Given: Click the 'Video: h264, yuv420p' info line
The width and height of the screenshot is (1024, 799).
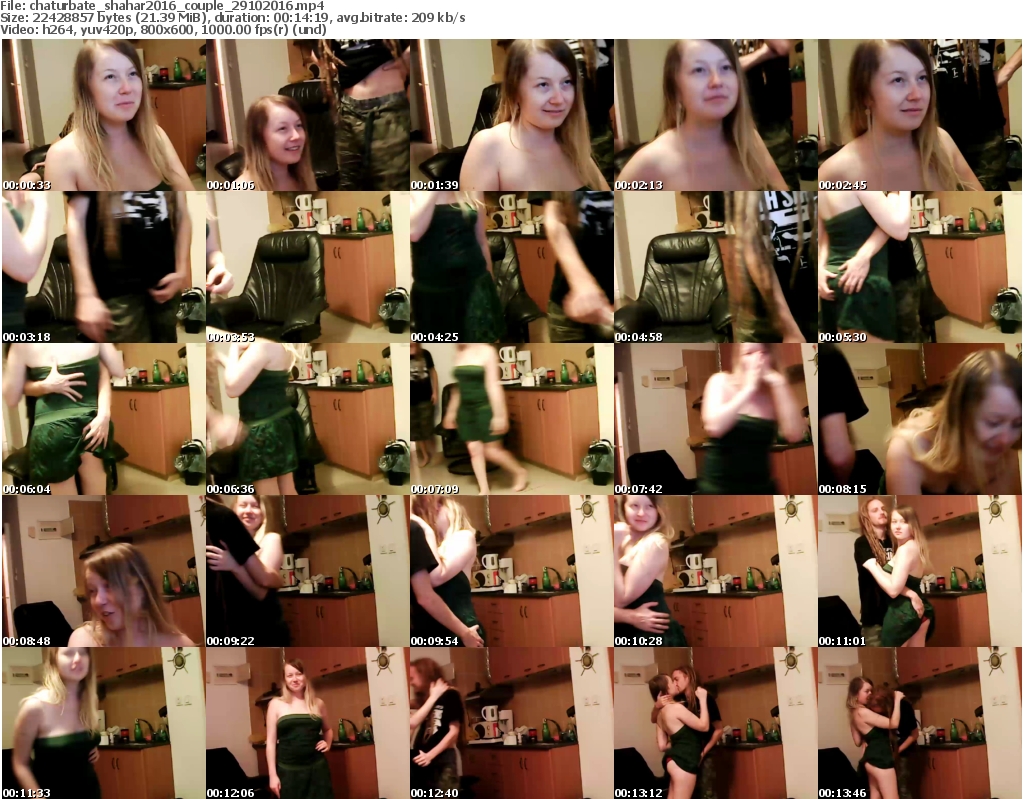Looking at the screenshot, I should [x=163, y=29].
